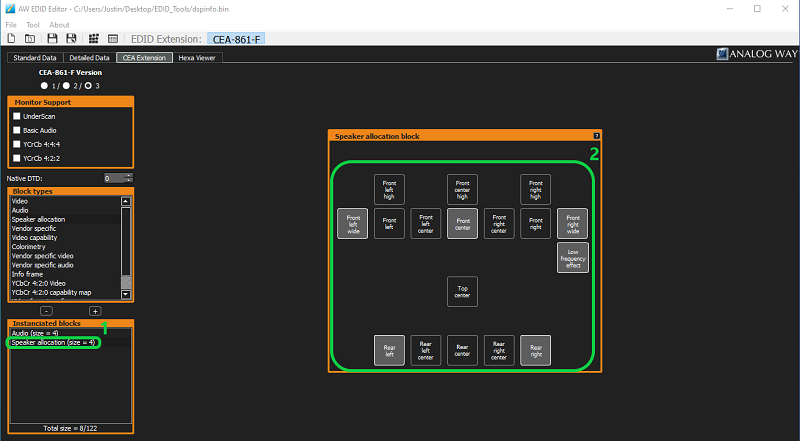Tick the YCrCb 4:2:2 checkbox

click(x=17, y=158)
